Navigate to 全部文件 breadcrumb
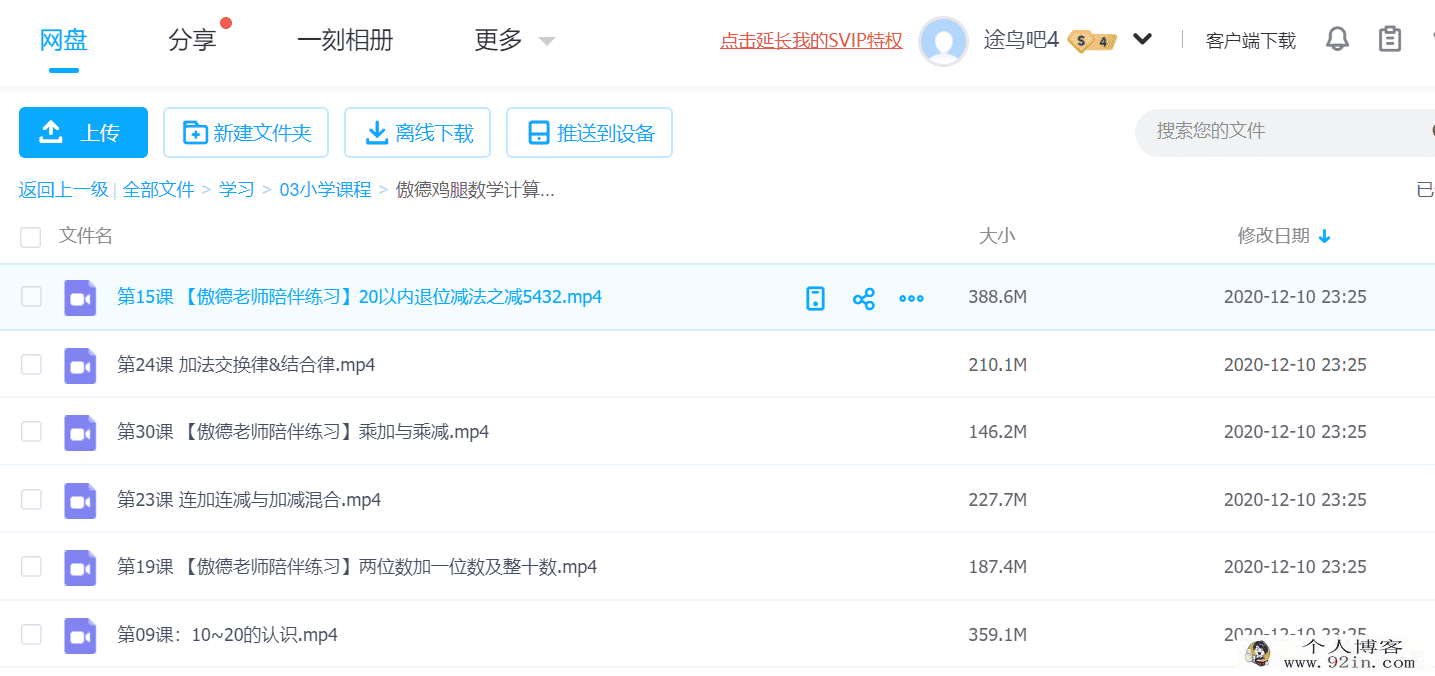1435x676 pixels. click(x=158, y=190)
